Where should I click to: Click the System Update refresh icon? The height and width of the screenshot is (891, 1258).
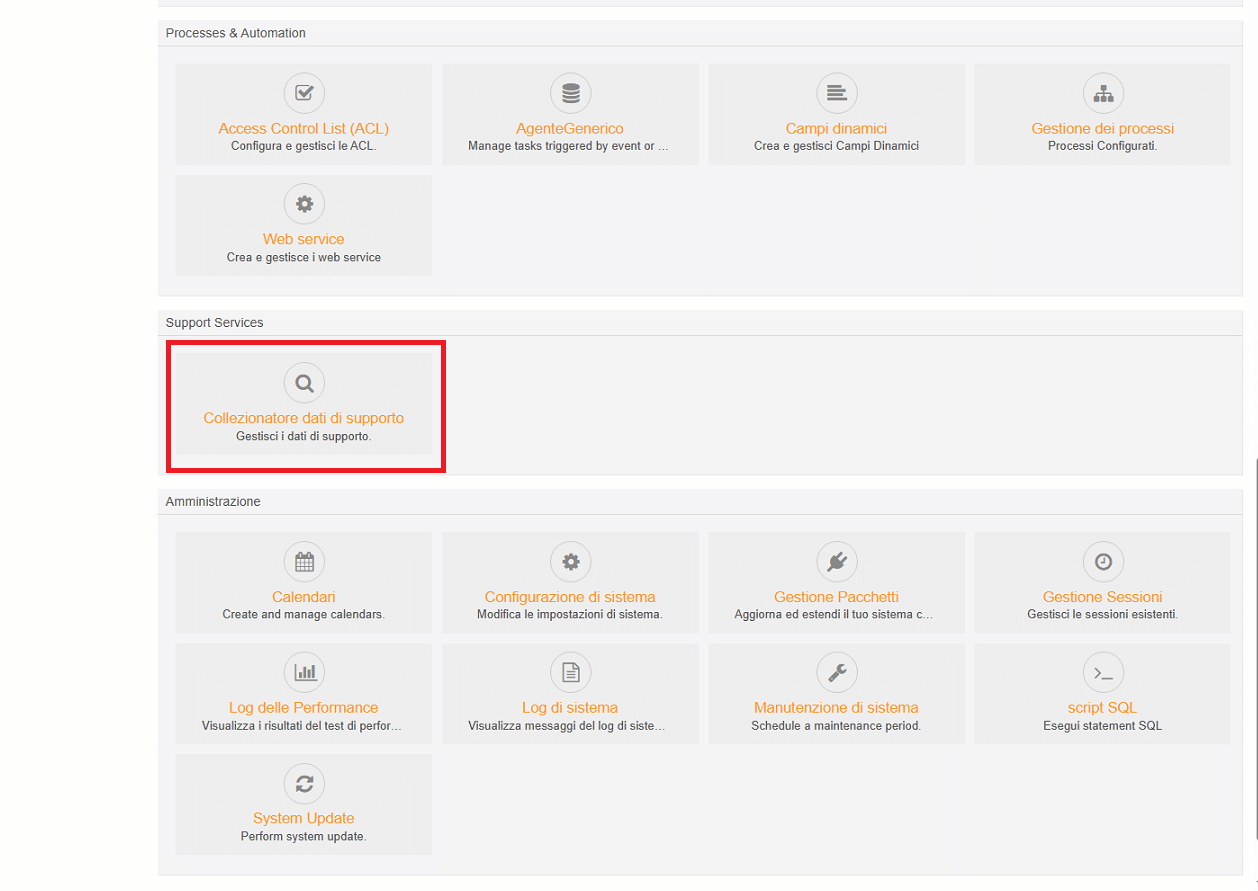tap(304, 784)
